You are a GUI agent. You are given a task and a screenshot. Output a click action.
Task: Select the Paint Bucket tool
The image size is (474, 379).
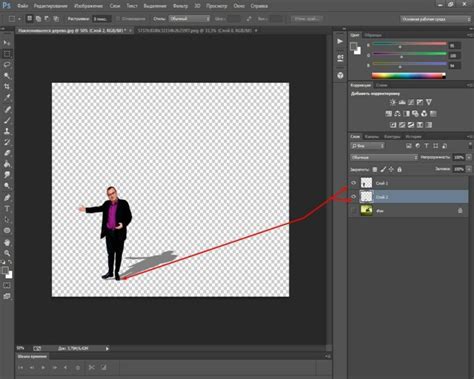[x=7, y=164]
